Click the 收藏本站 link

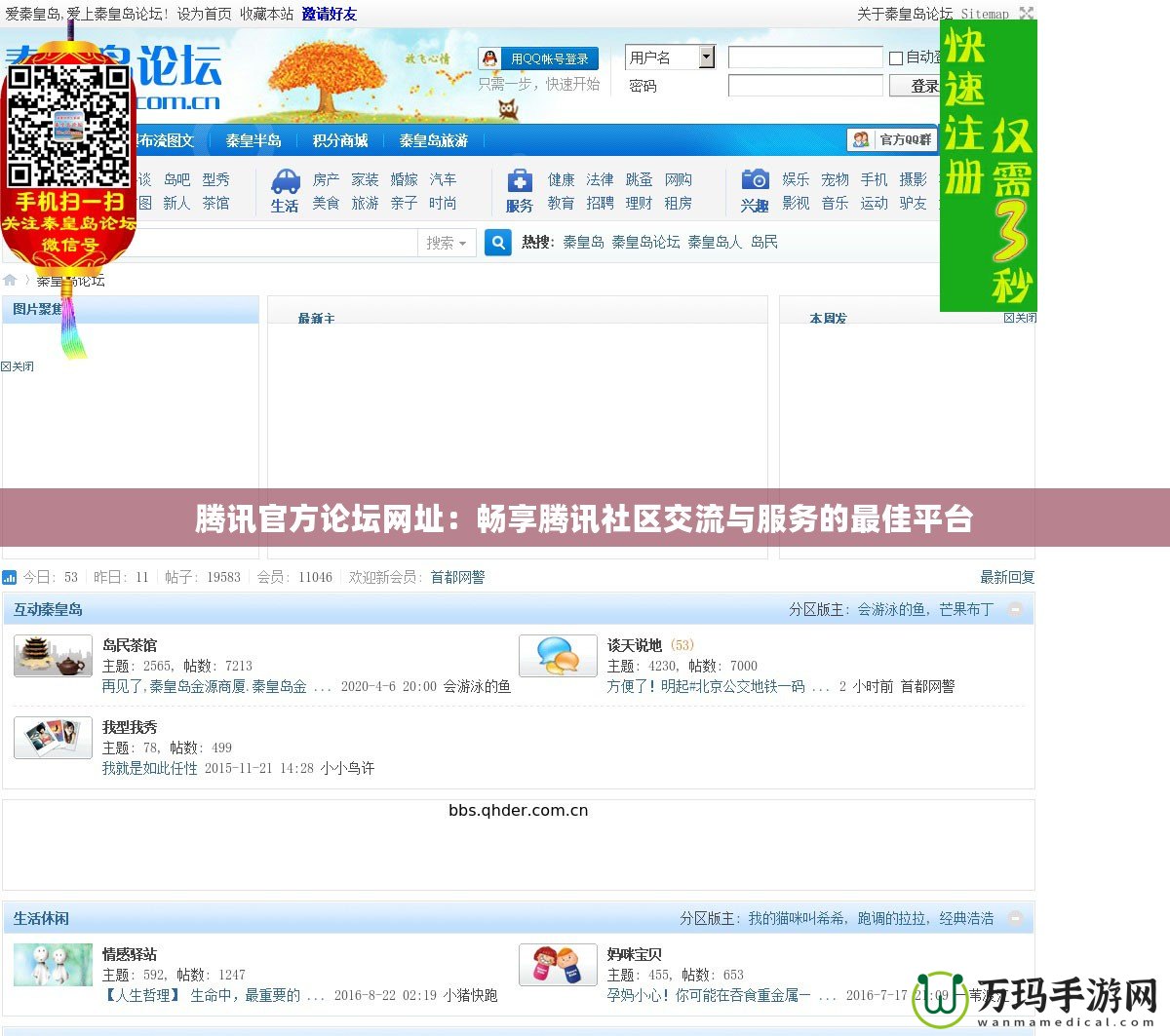tap(266, 14)
